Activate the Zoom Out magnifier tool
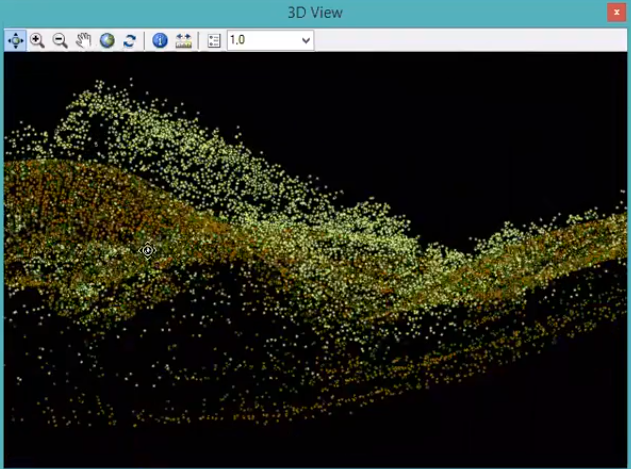 tap(60, 41)
